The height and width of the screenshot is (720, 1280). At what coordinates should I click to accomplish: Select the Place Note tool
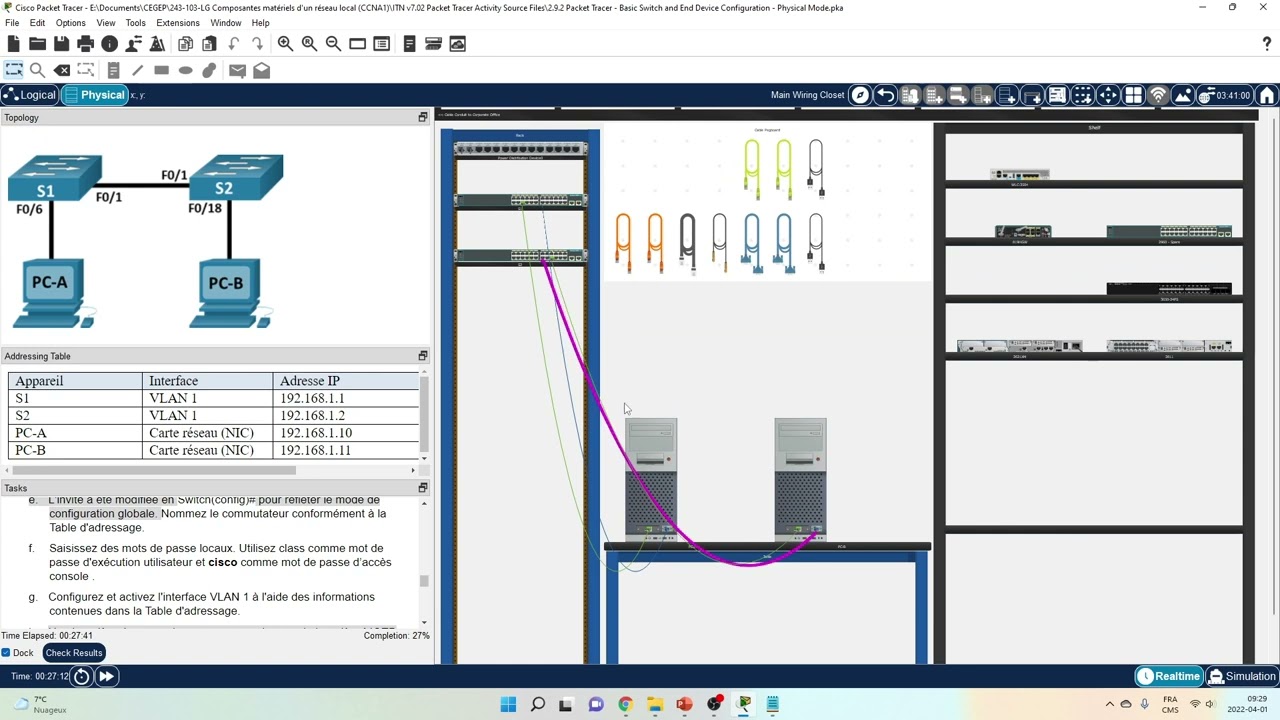pyautogui.click(x=113, y=70)
